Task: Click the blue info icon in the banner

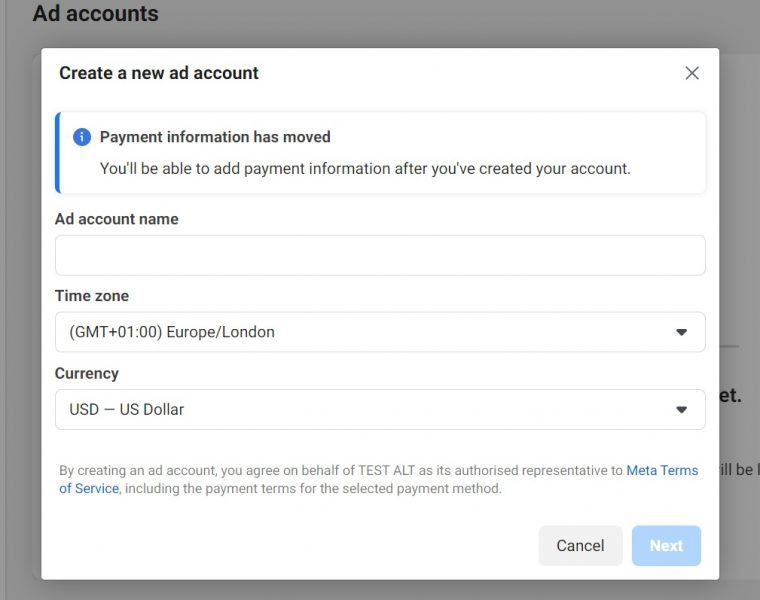Action: pyautogui.click(x=82, y=137)
